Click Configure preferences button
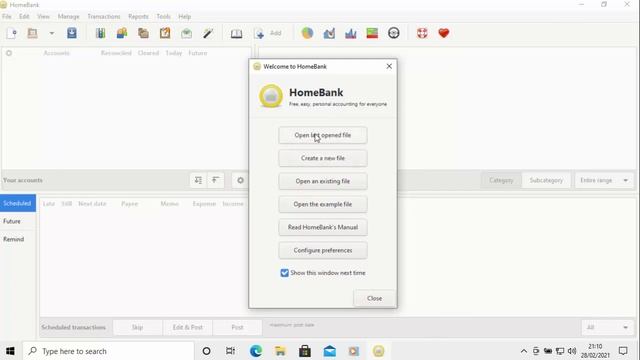 click(x=322, y=250)
